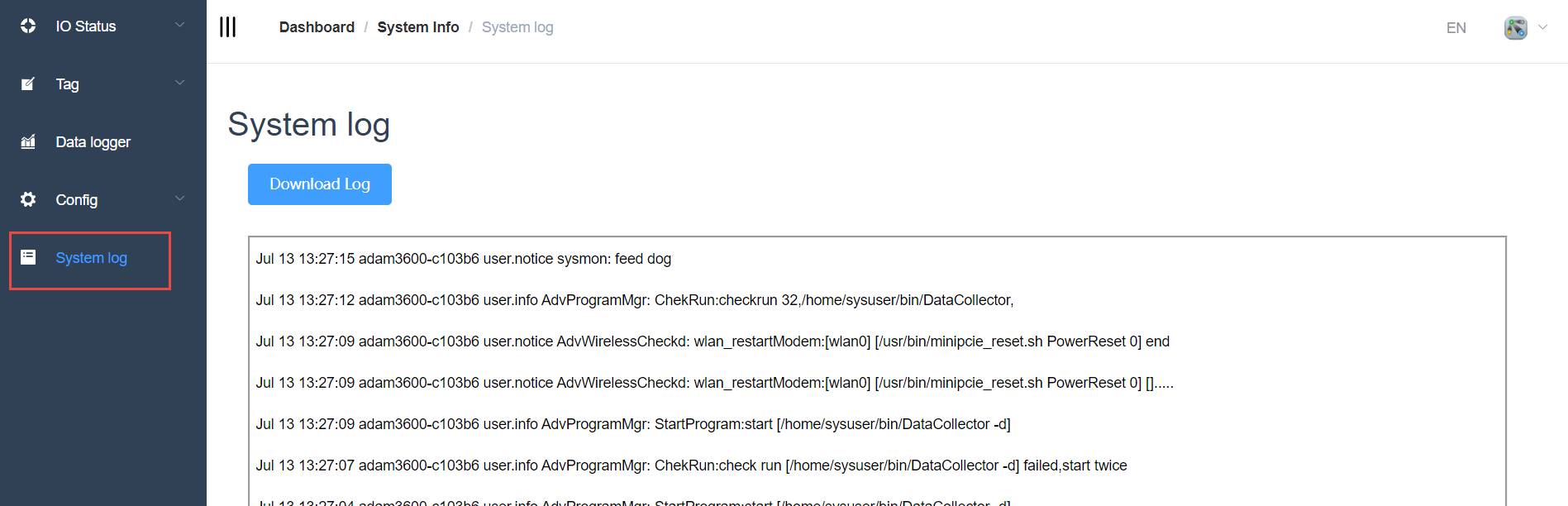Expand the IO Status submenu chevron

(179, 25)
